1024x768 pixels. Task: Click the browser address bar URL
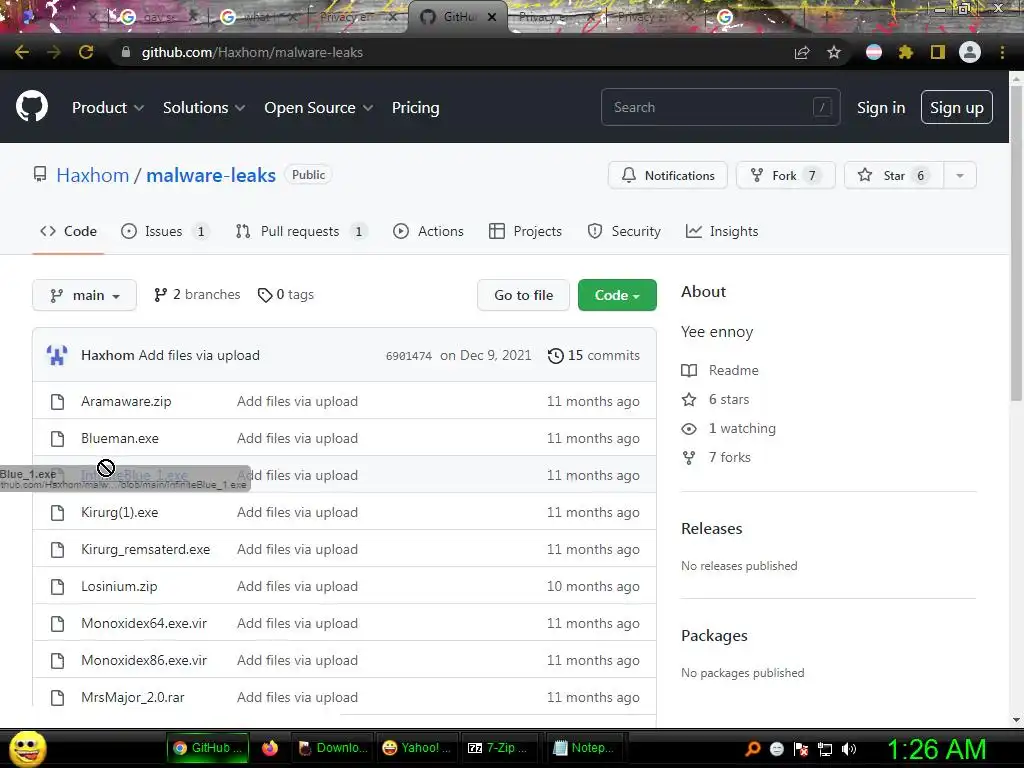tap(252, 52)
